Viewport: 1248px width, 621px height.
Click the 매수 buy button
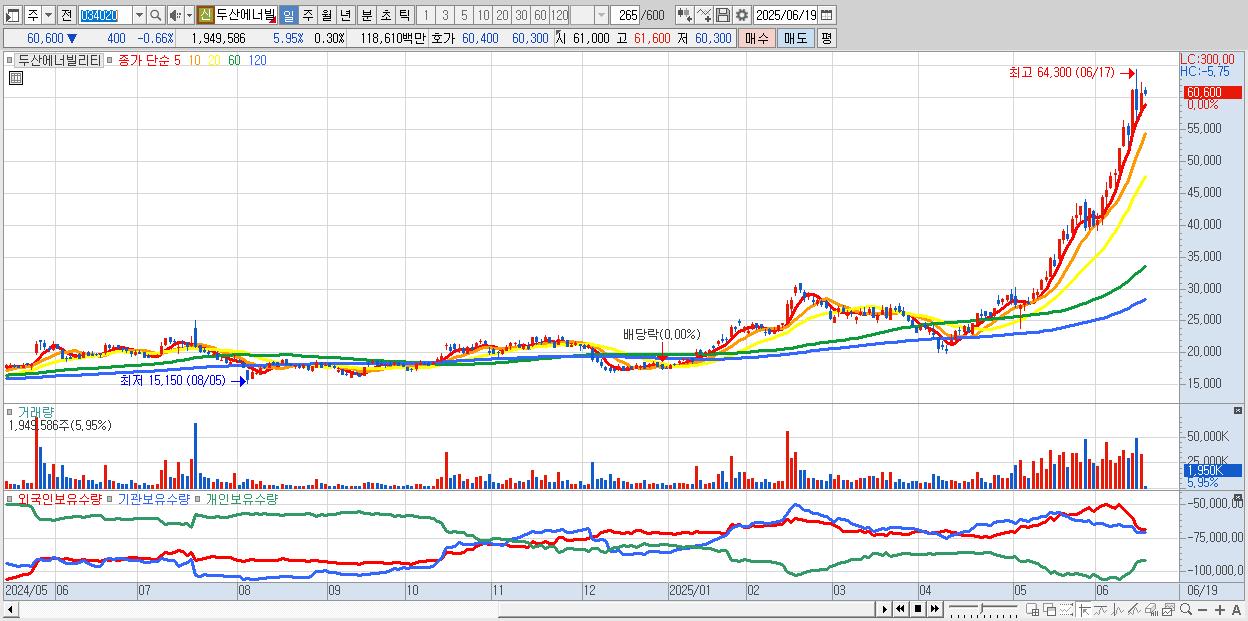pos(757,38)
